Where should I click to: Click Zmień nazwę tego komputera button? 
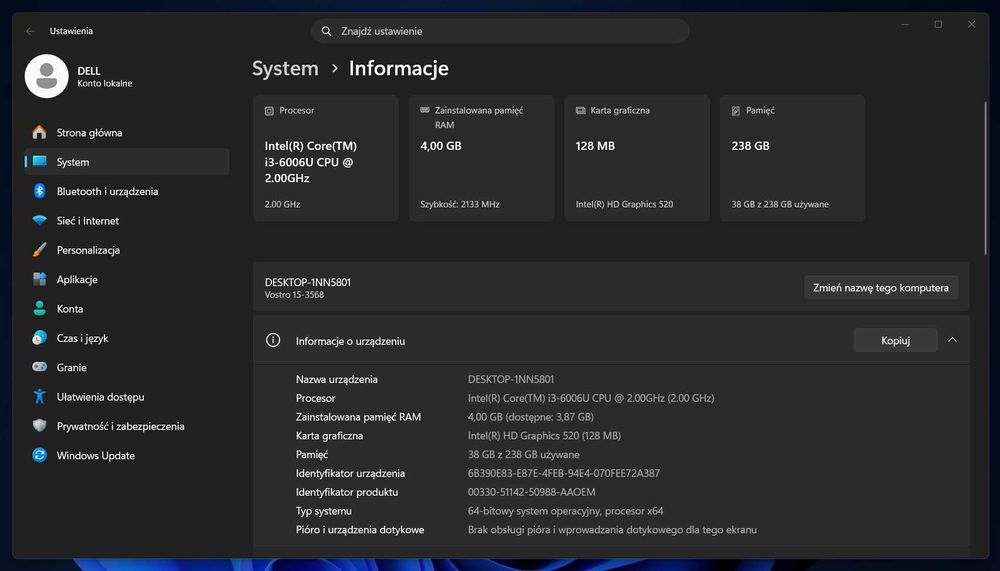pyautogui.click(x=881, y=288)
